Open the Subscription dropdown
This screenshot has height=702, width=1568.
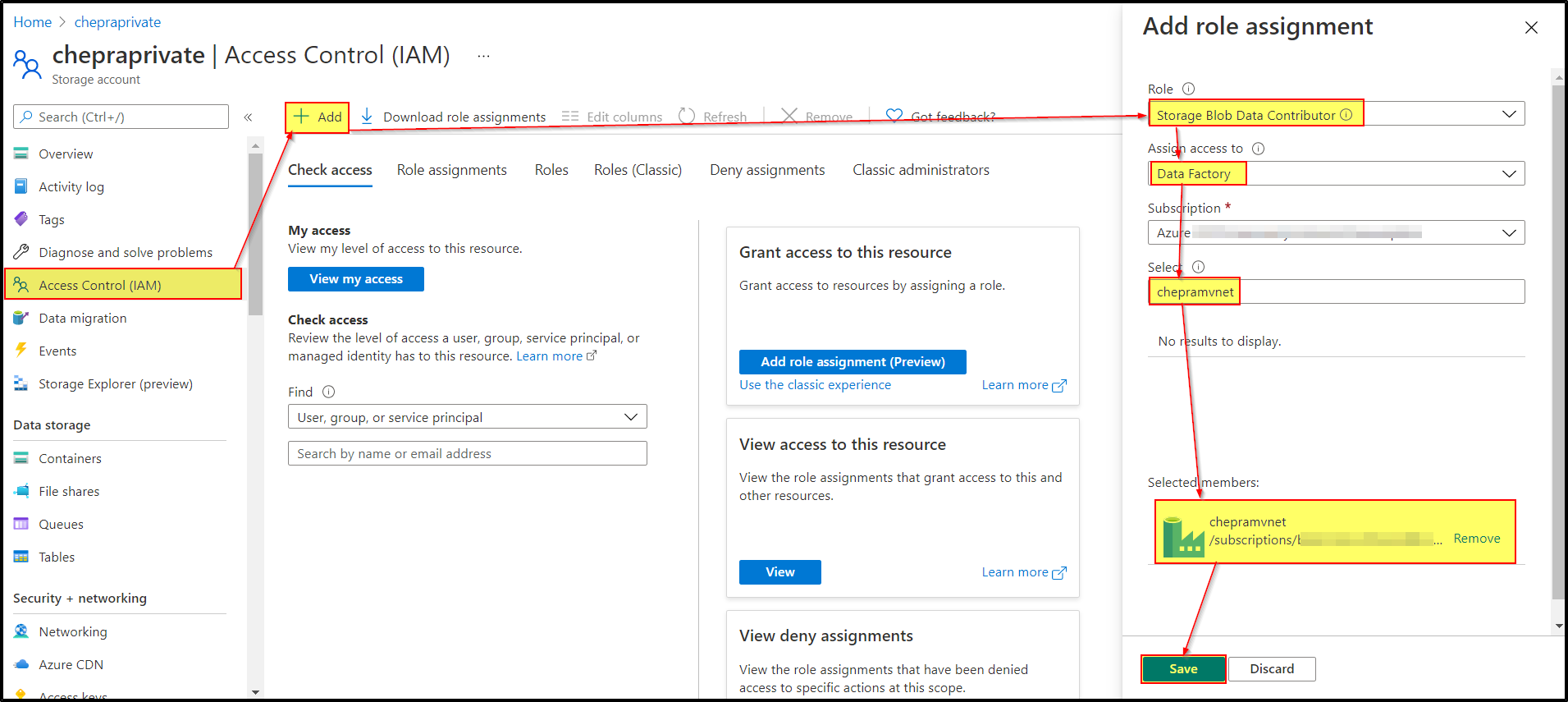tap(1336, 232)
